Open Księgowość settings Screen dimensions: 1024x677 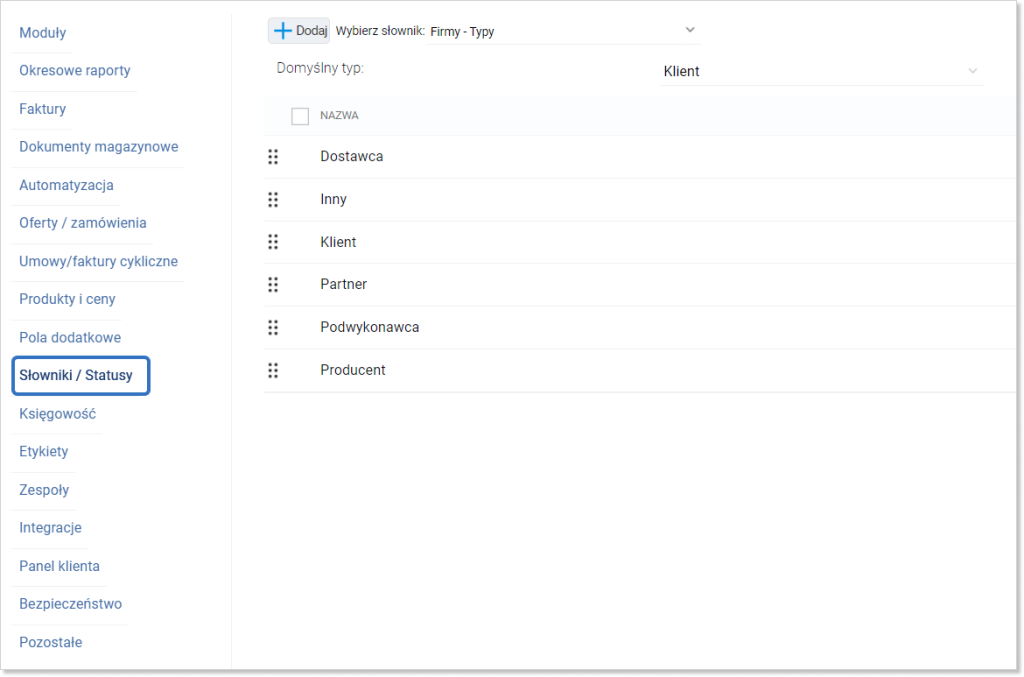tap(57, 414)
